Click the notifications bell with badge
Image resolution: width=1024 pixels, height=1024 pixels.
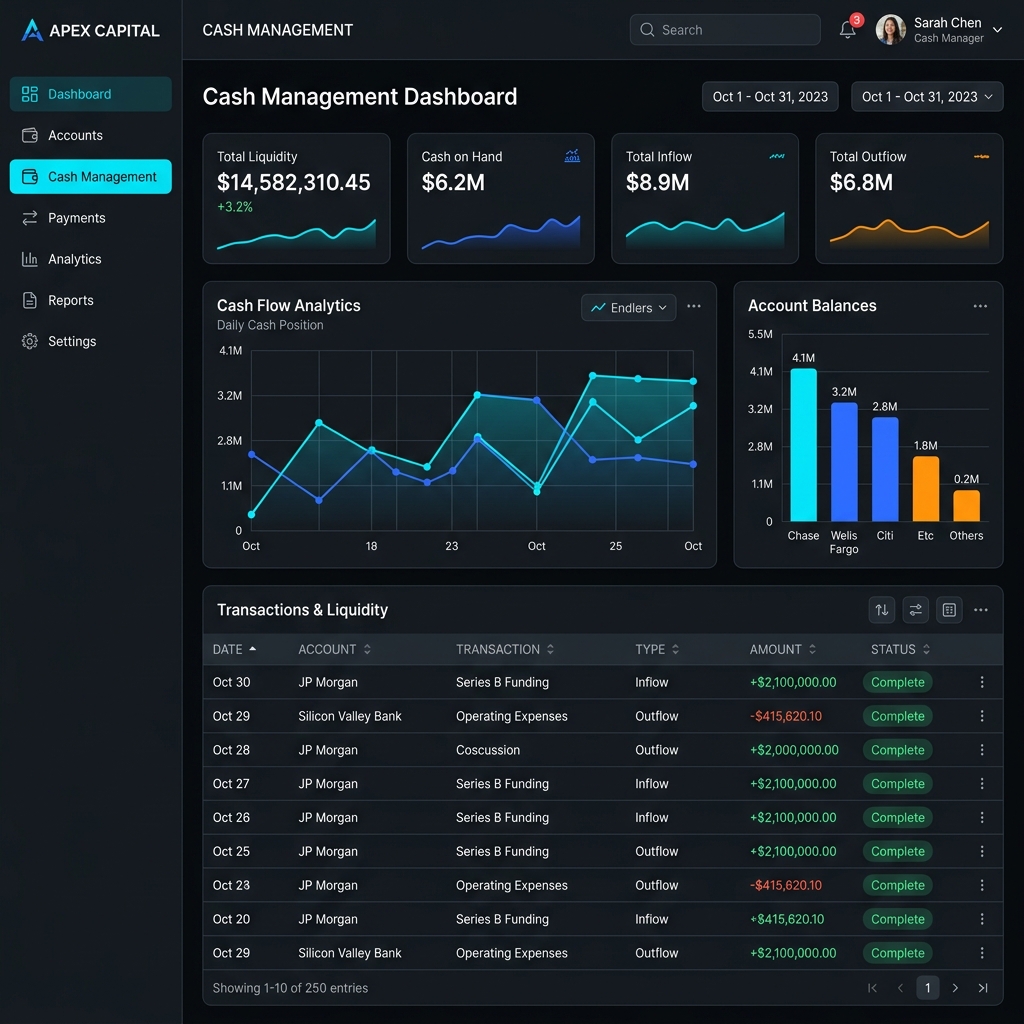pyautogui.click(x=847, y=29)
